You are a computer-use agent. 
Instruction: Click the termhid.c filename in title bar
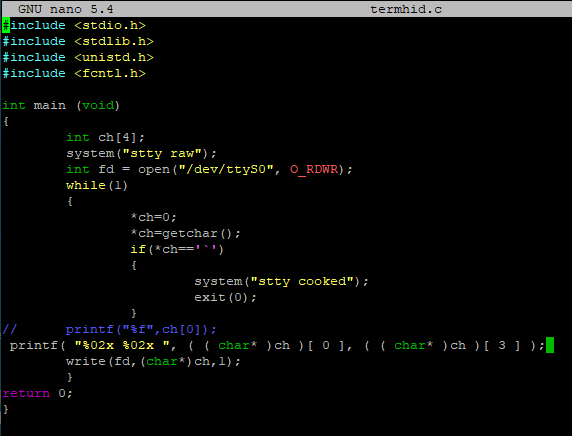(406, 9)
